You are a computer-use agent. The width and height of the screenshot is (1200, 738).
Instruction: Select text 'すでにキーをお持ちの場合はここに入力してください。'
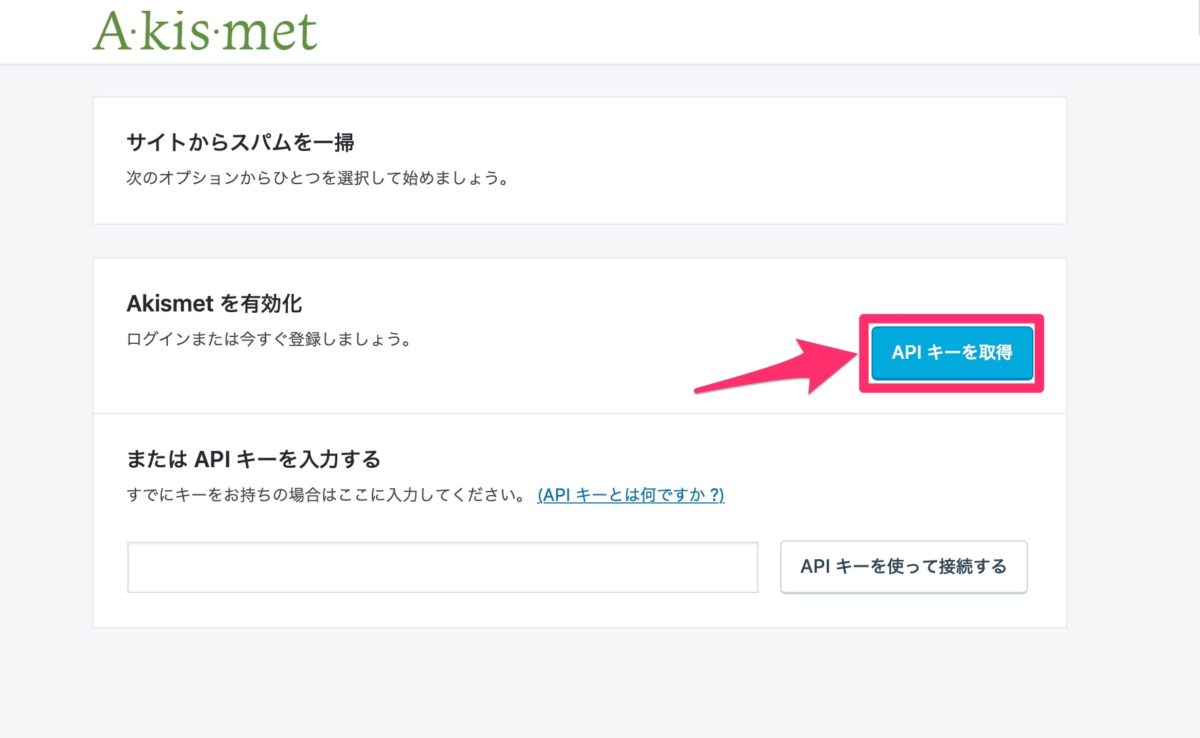(x=327, y=496)
